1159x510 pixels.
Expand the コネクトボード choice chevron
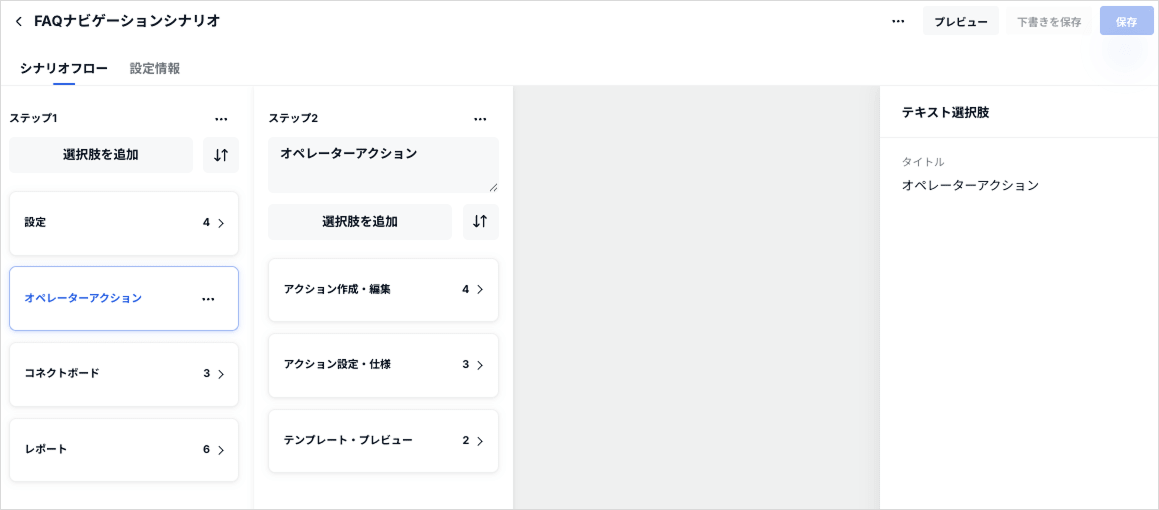coord(221,374)
